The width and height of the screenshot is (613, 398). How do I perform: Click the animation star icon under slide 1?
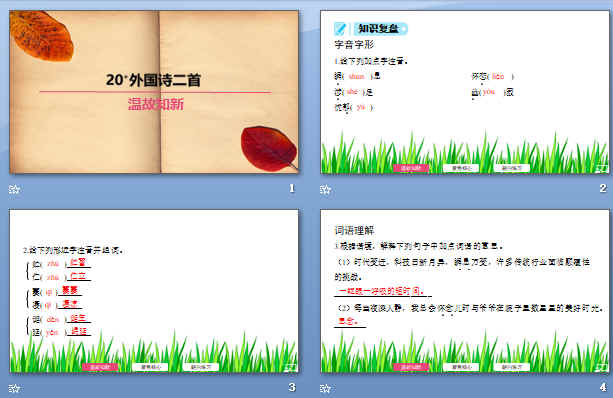(14, 190)
